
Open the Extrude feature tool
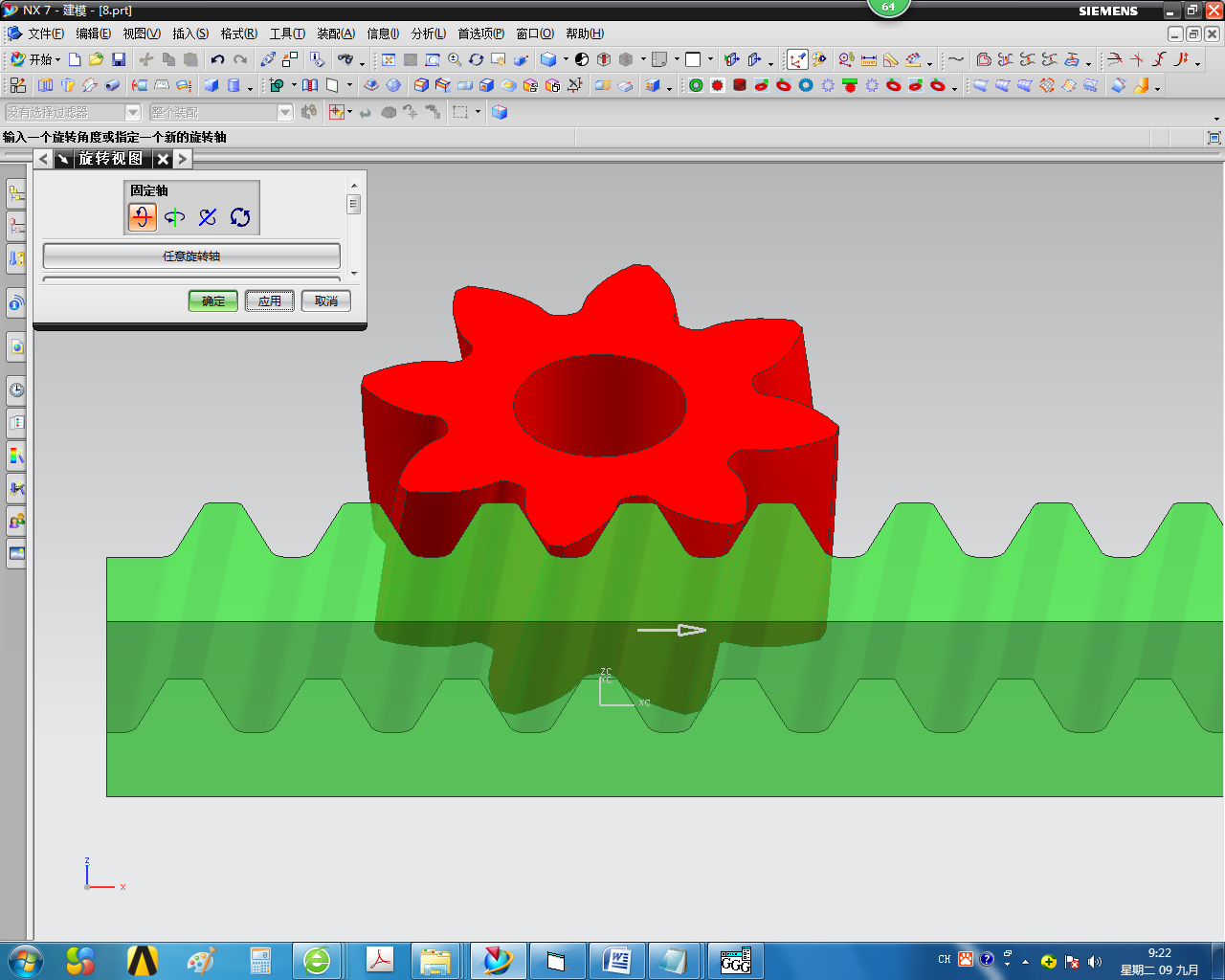[45, 85]
